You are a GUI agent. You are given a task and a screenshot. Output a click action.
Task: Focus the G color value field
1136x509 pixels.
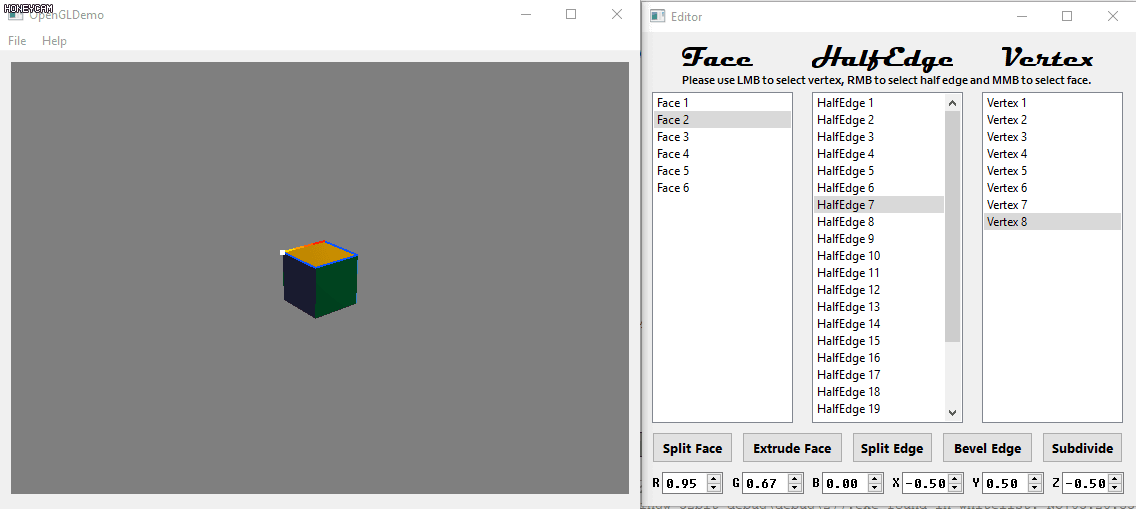765,483
